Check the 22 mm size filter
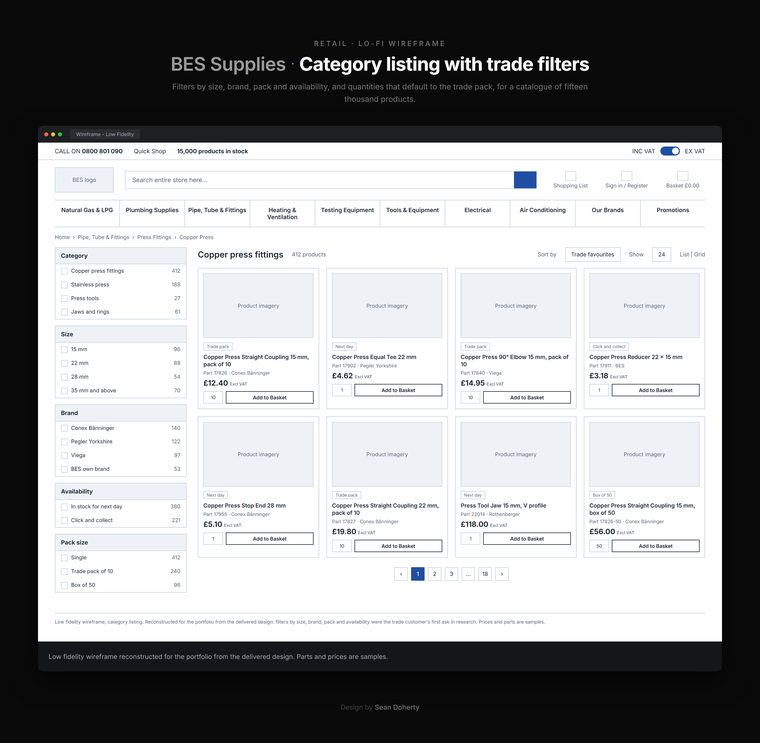The width and height of the screenshot is (760, 743). coord(64,363)
